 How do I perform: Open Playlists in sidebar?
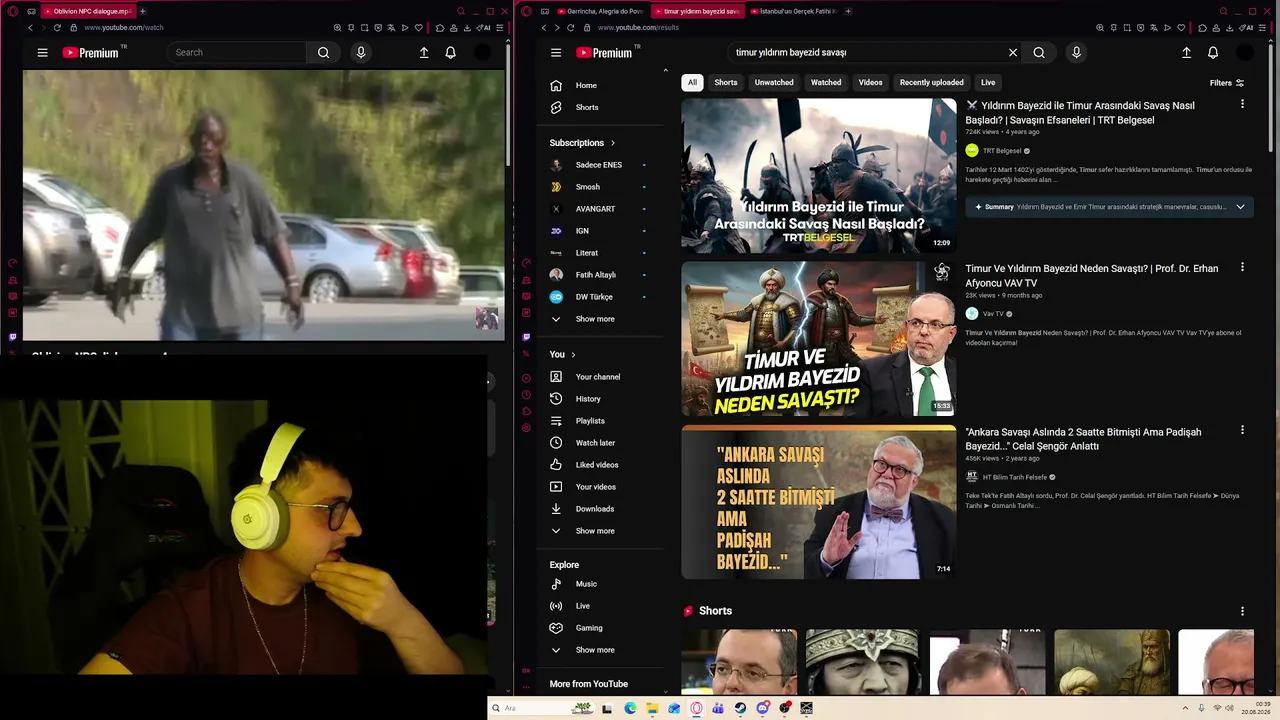590,421
